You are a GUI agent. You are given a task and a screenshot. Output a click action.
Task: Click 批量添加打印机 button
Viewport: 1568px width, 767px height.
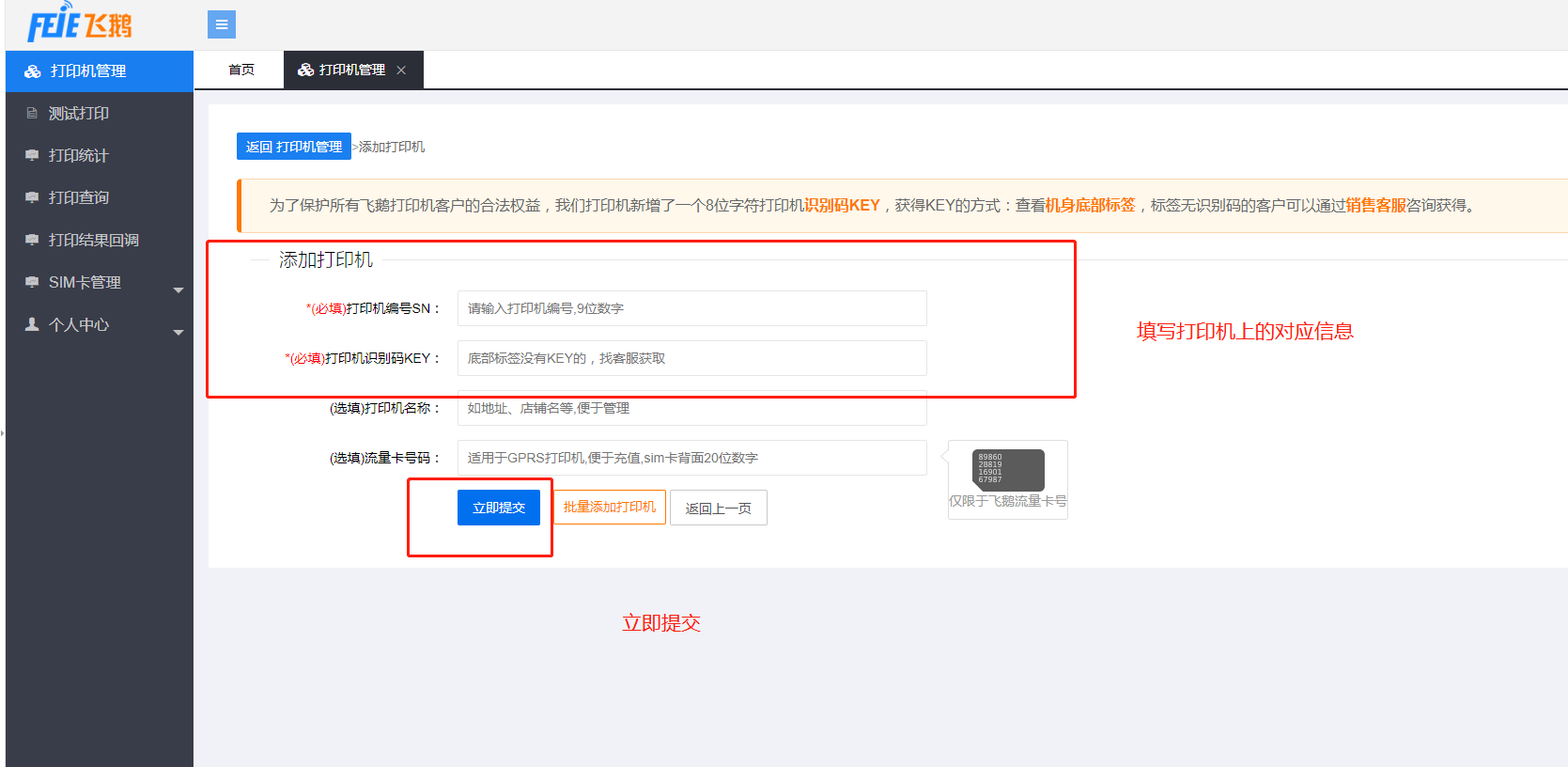coord(610,508)
